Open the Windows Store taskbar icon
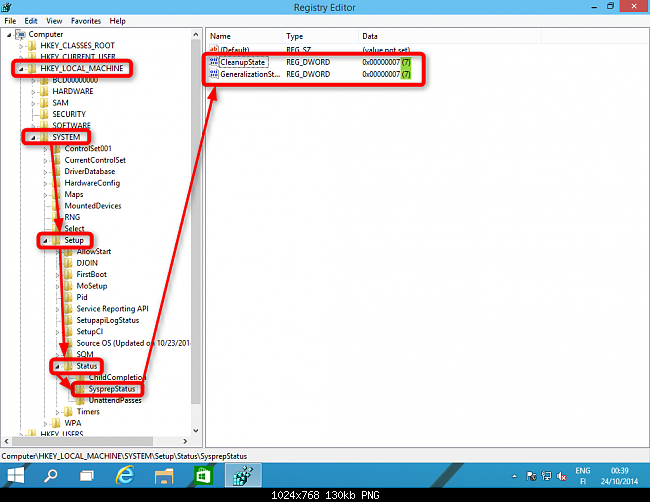Image resolution: width=650 pixels, height=502 pixels. click(x=203, y=475)
